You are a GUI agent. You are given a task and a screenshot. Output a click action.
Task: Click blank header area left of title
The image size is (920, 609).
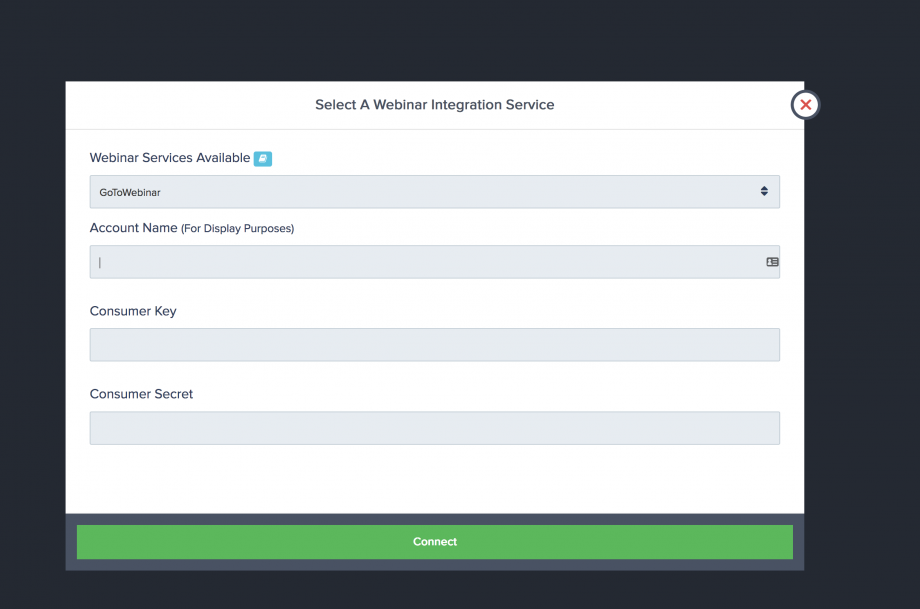tap(188, 105)
